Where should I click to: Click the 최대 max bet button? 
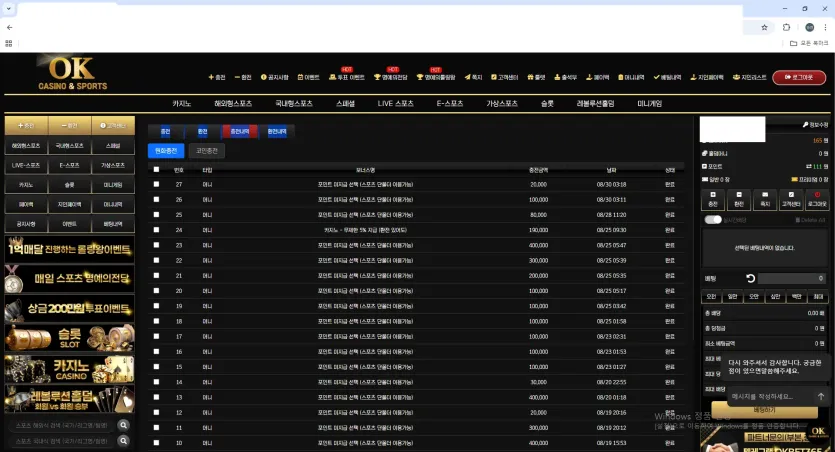point(818,297)
